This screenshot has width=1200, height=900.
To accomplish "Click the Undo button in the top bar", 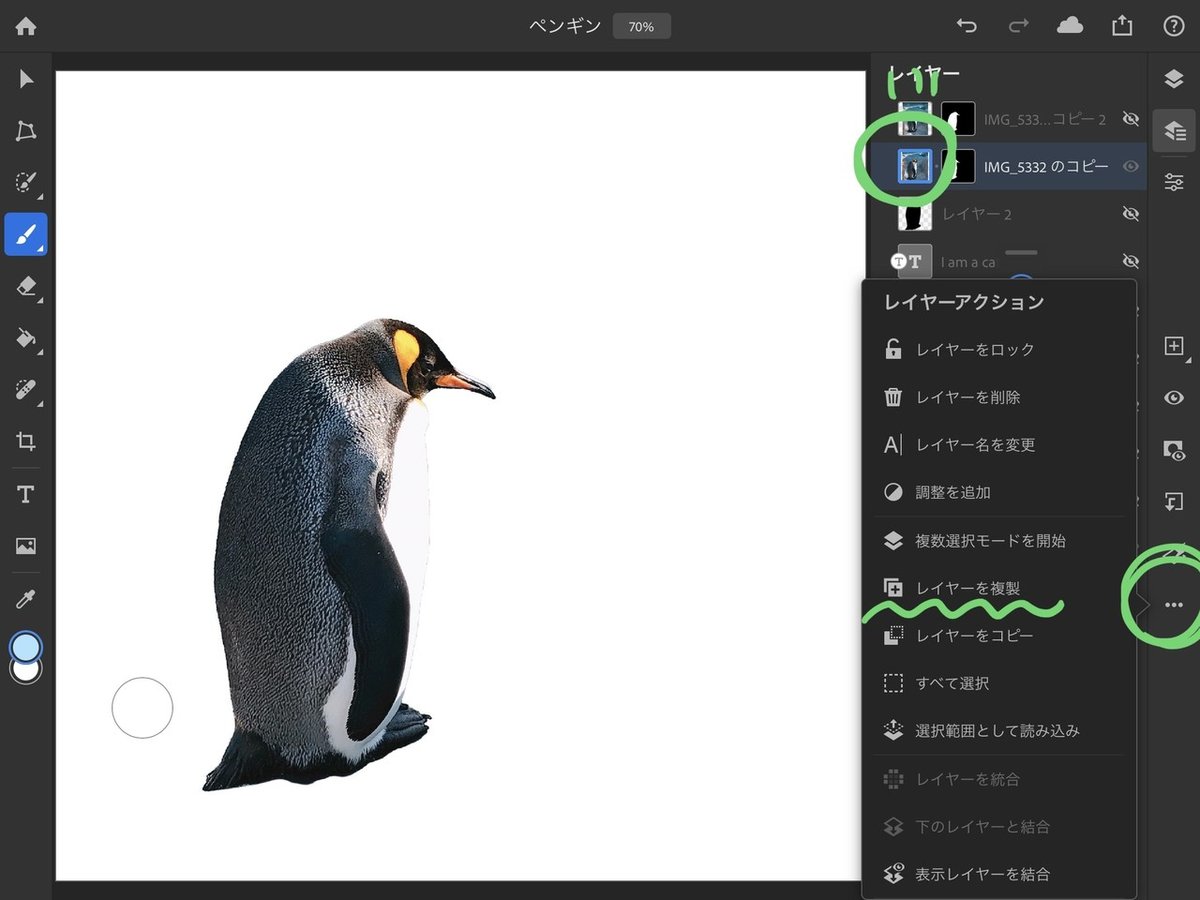I will click(966, 25).
